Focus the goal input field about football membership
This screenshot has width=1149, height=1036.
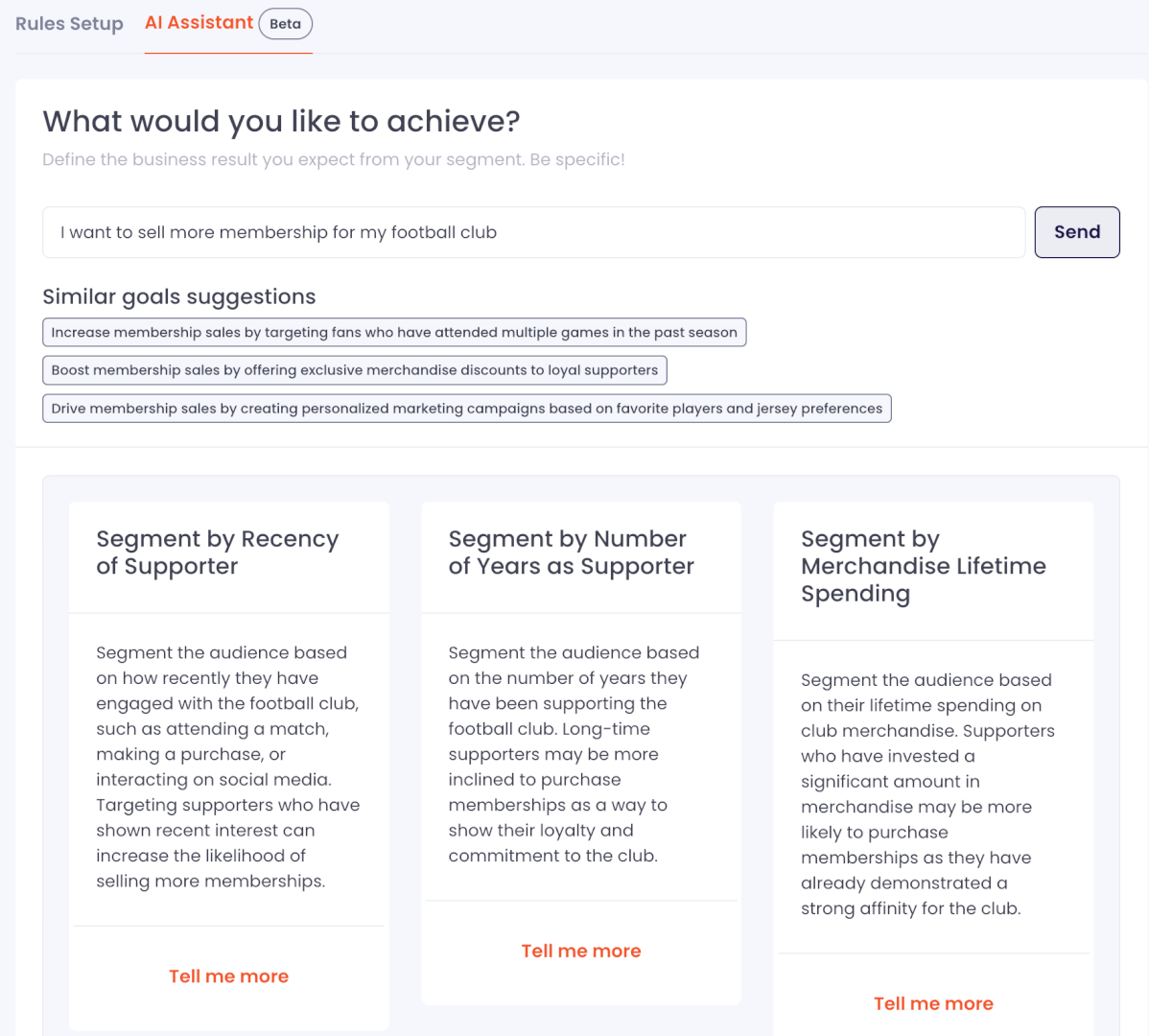(533, 232)
